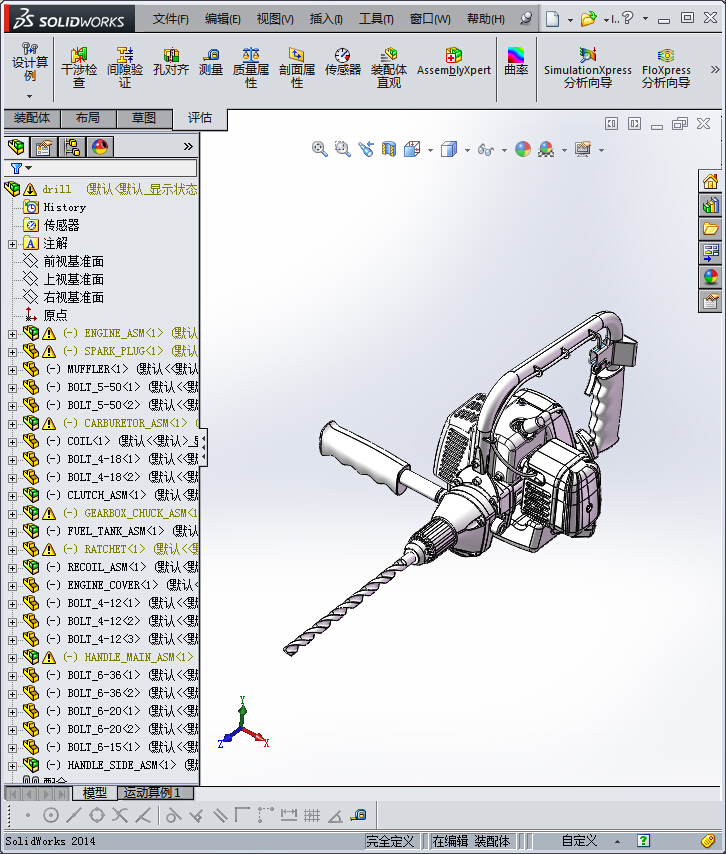The height and width of the screenshot is (854, 726).
Task: Expand the MUFFLER<1> tree node
Action: pos(12,370)
